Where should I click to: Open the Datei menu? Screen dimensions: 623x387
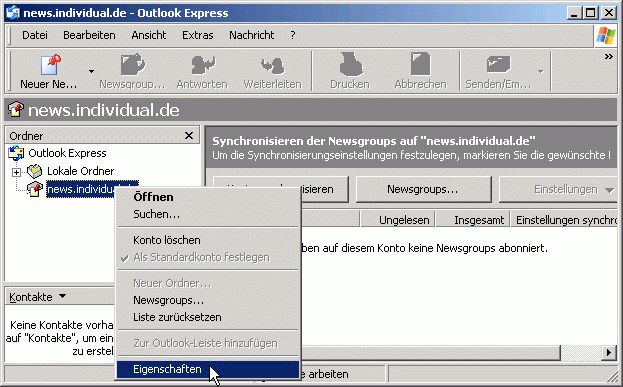(35, 35)
